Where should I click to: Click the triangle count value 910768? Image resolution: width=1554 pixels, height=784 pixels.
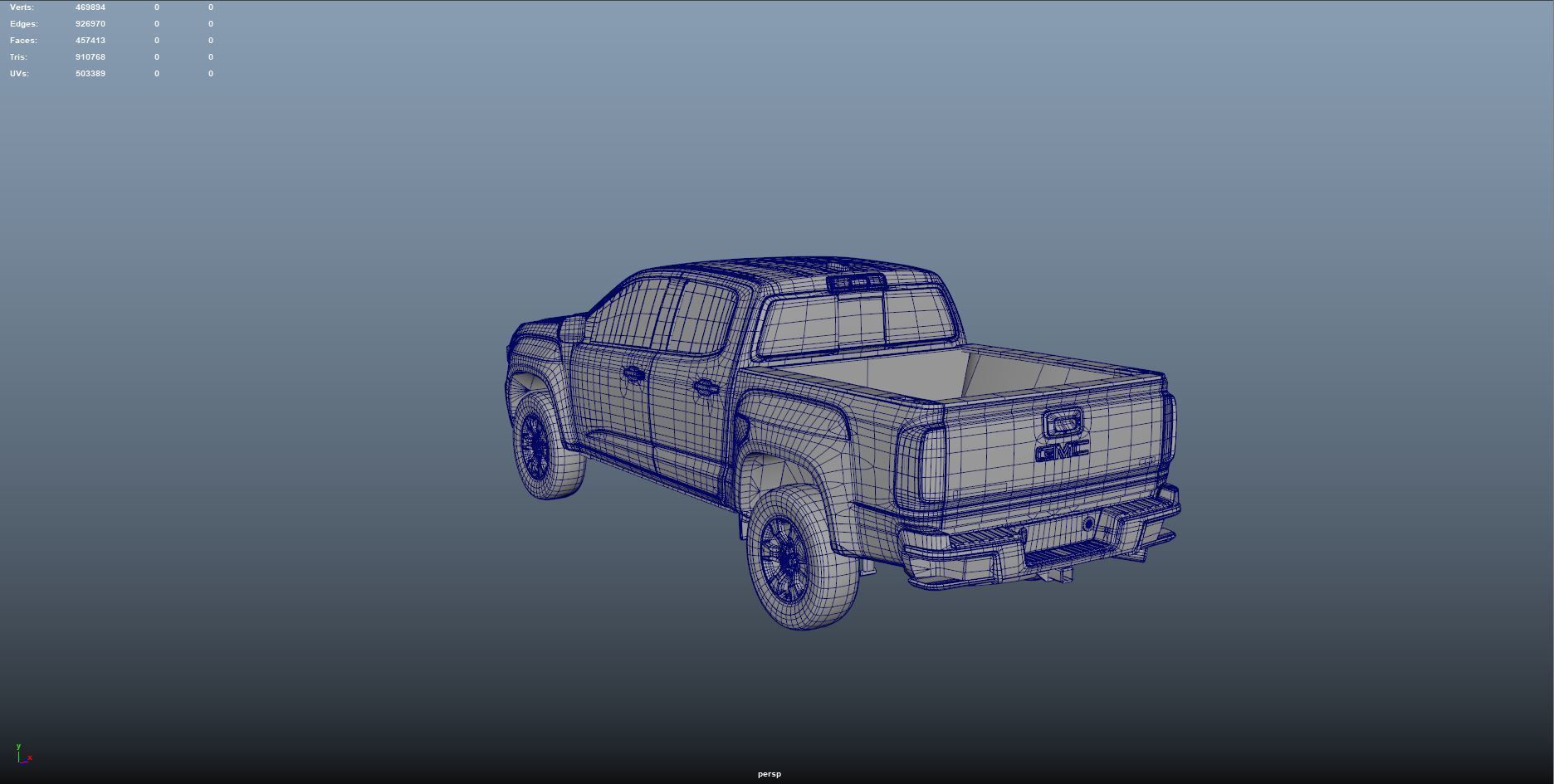90,57
